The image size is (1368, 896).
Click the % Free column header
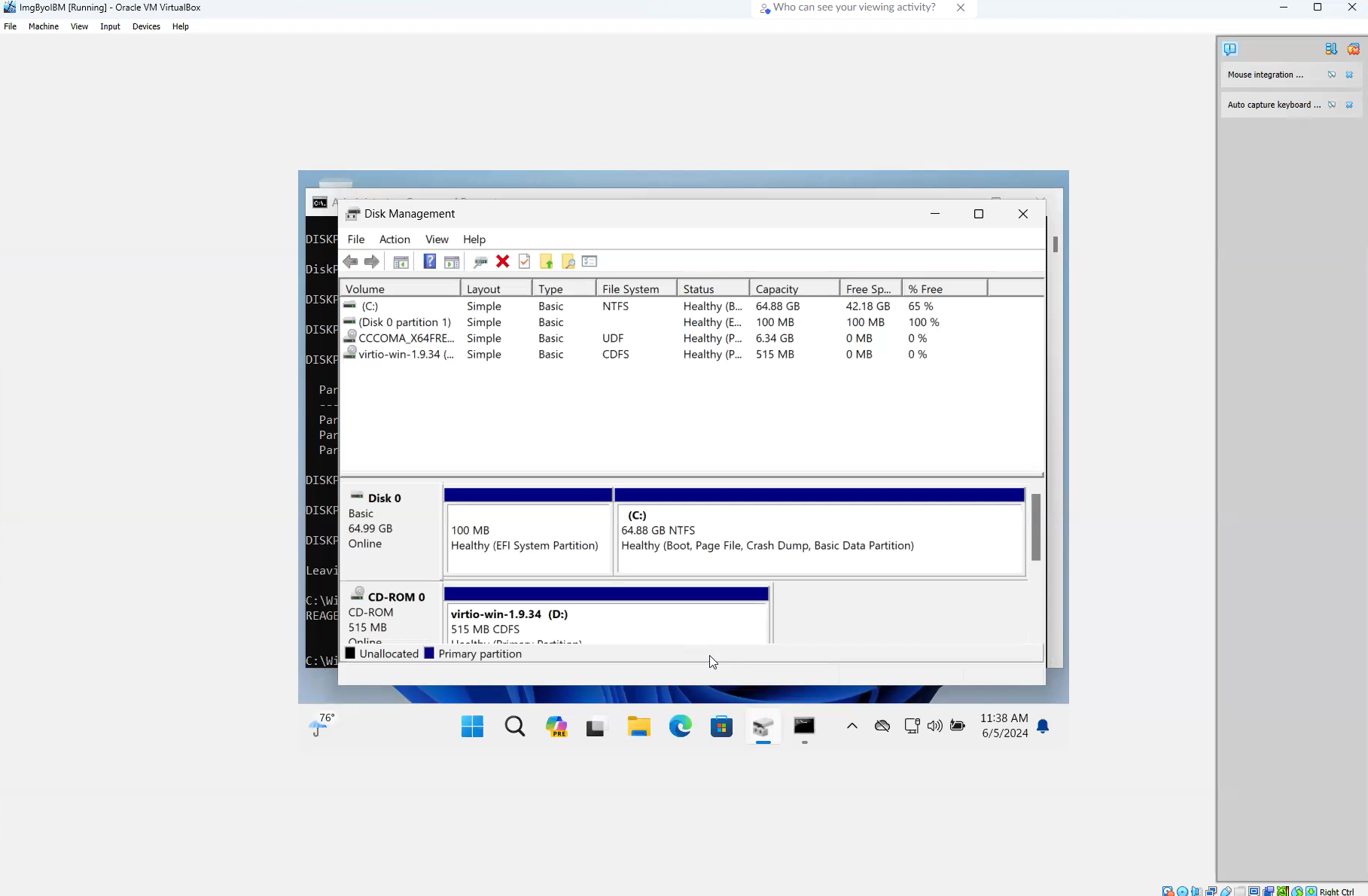click(944, 289)
